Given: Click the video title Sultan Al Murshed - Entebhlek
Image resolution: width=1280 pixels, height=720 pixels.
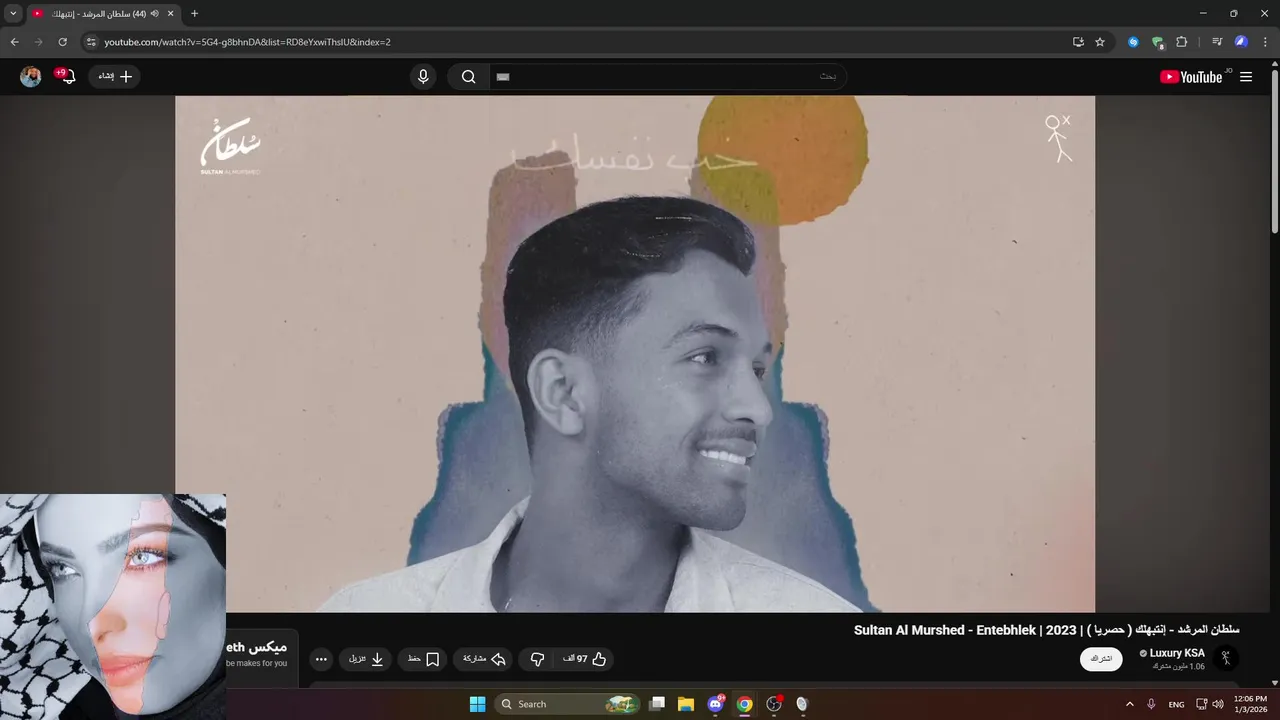Looking at the screenshot, I should (x=1046, y=630).
